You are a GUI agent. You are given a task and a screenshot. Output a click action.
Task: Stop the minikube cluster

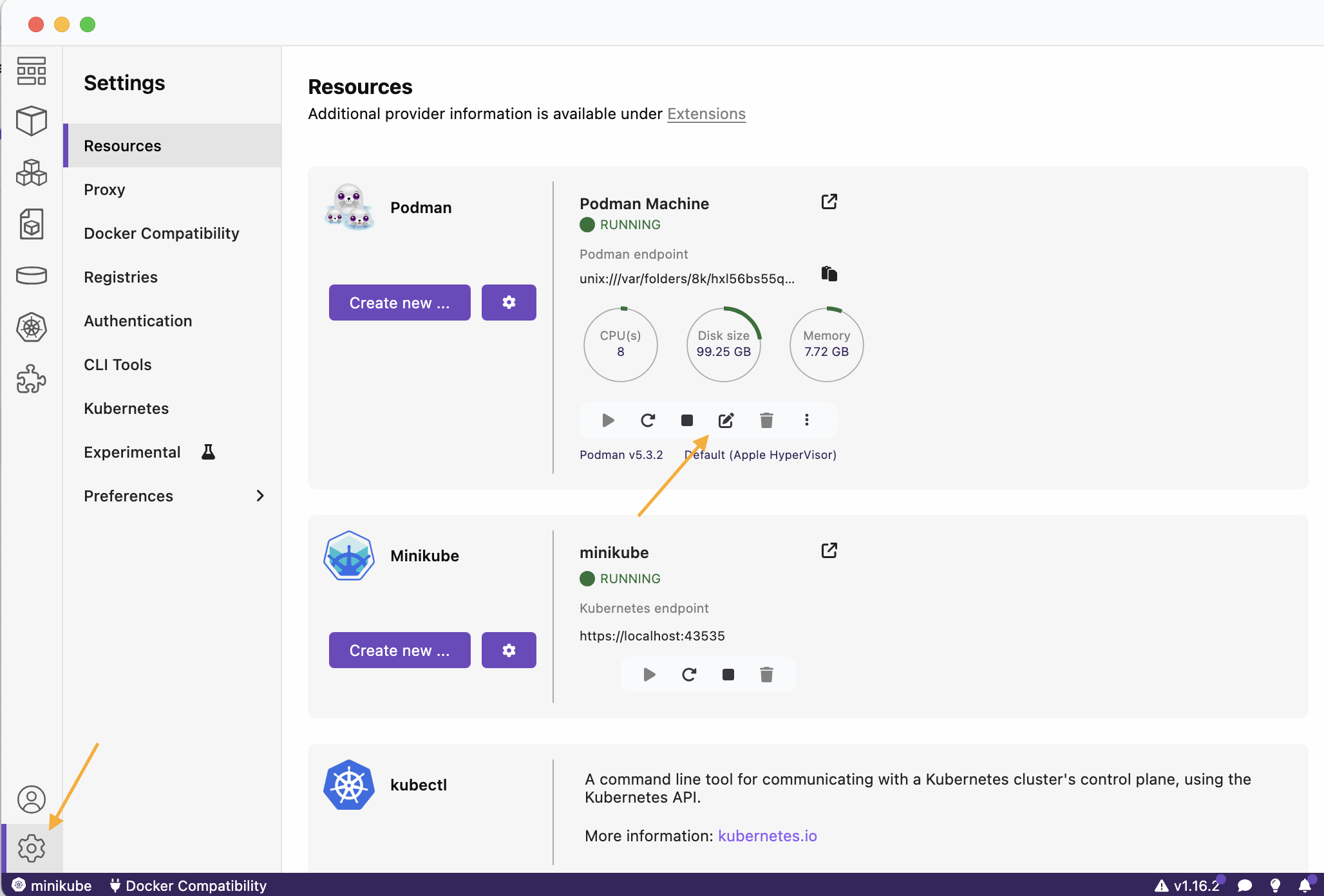[x=728, y=675]
